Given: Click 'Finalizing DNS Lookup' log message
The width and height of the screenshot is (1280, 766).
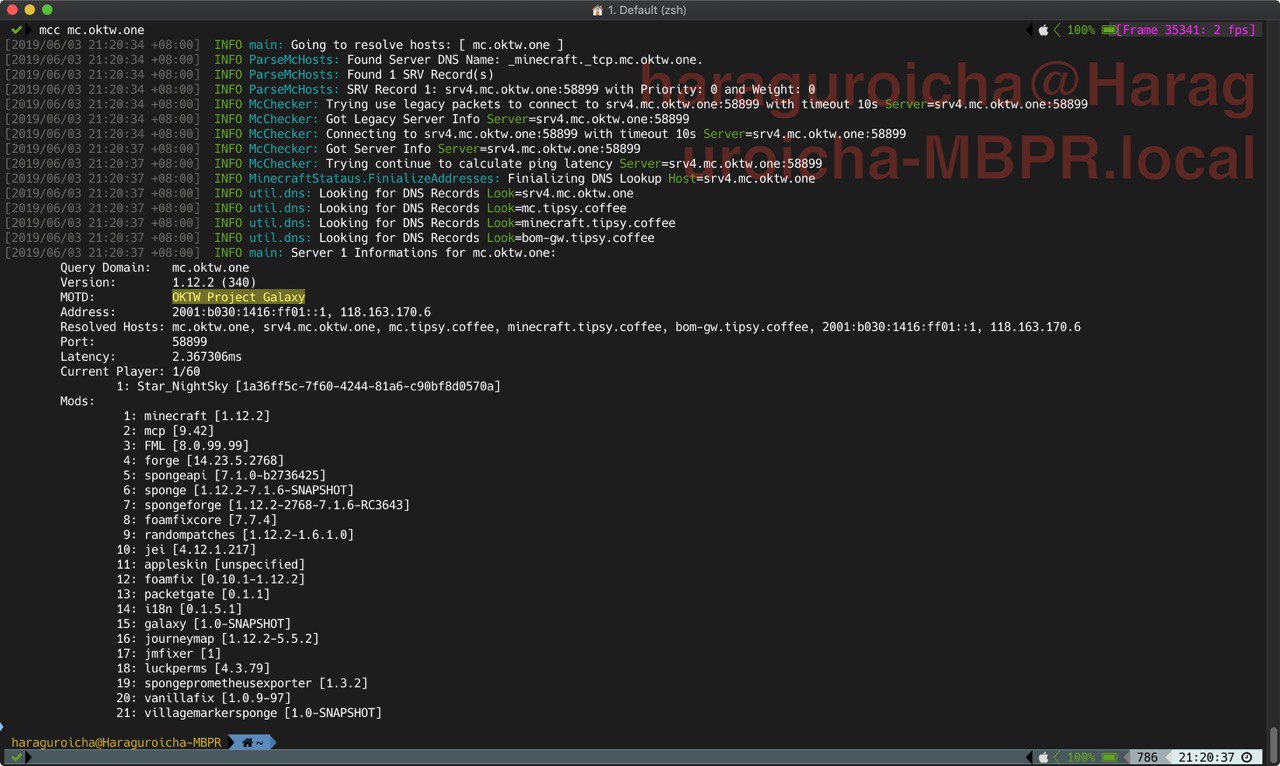Looking at the screenshot, I should [586, 179].
